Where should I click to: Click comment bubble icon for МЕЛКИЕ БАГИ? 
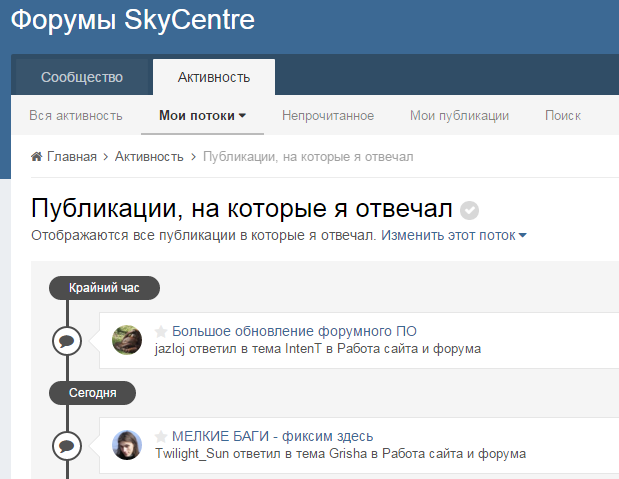pos(67,446)
